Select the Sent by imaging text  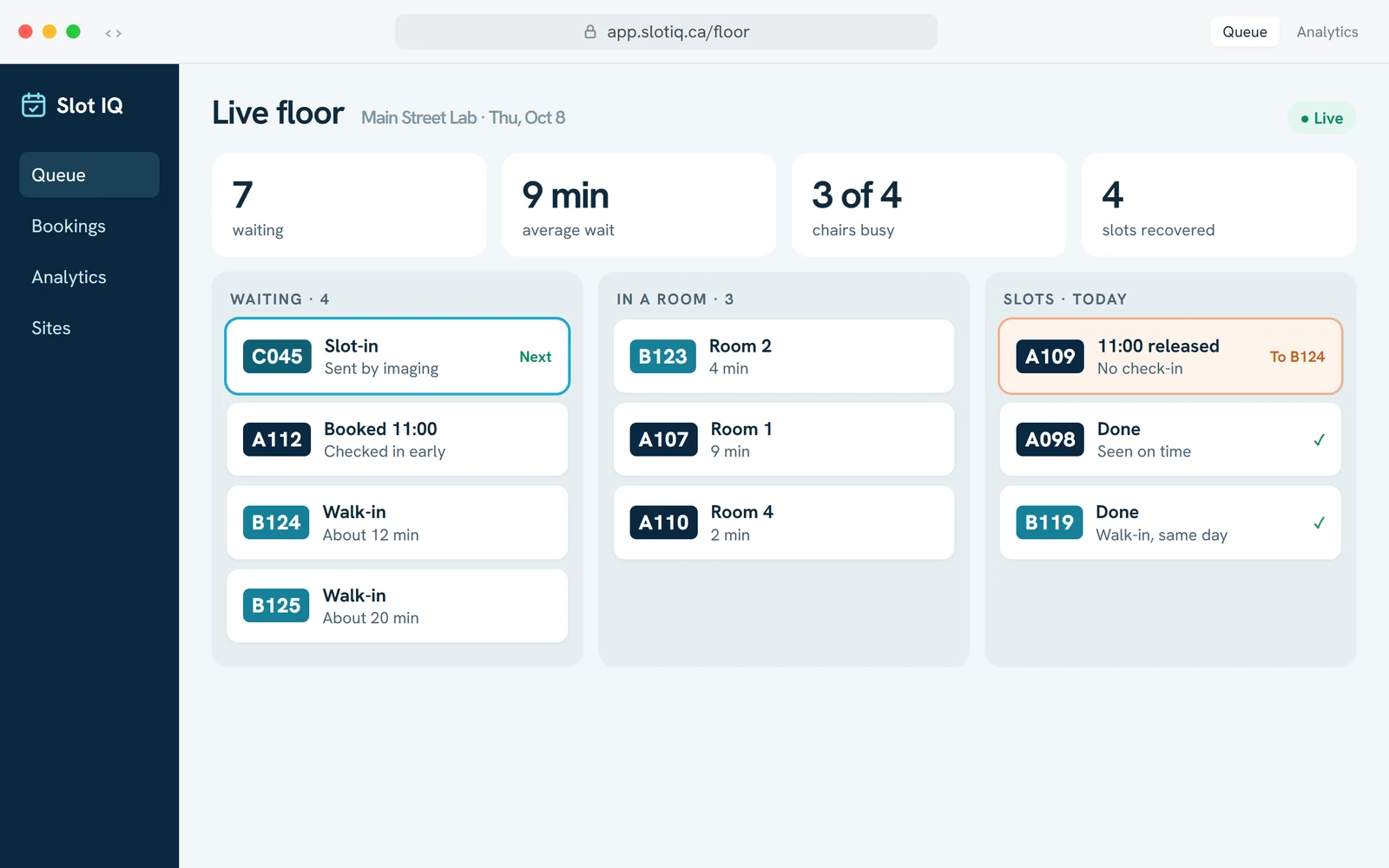pos(381,369)
